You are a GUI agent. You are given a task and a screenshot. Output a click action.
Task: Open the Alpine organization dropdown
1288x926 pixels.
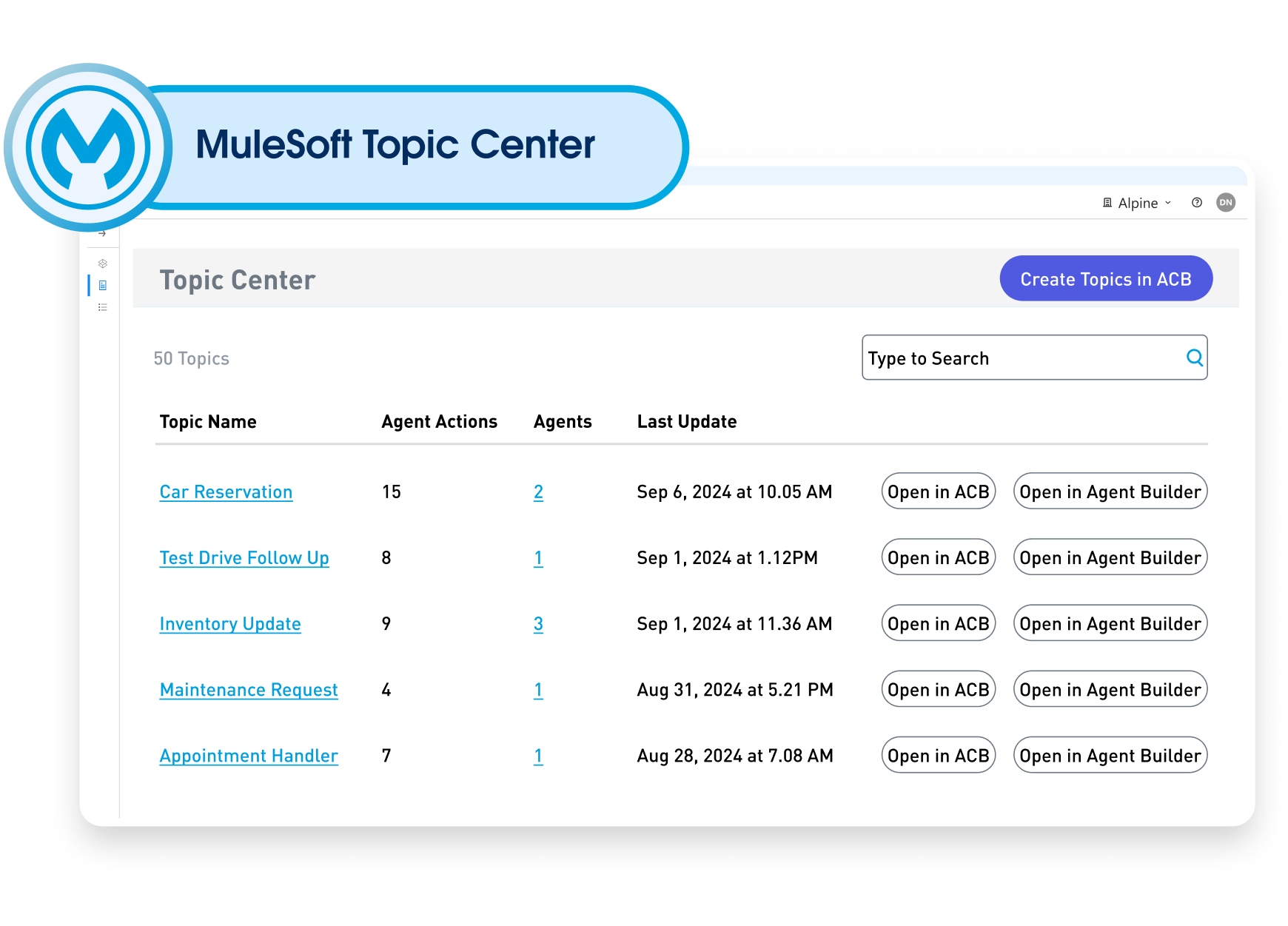click(x=1137, y=203)
